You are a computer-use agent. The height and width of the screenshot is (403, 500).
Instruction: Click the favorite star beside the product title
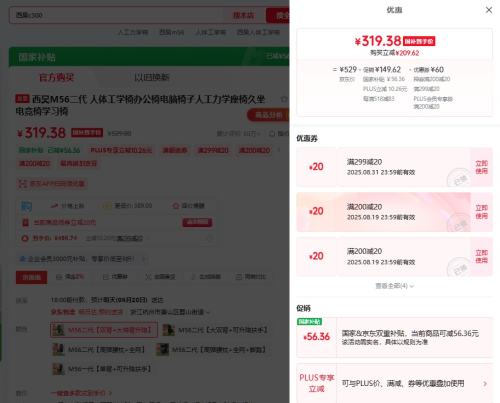(284, 99)
